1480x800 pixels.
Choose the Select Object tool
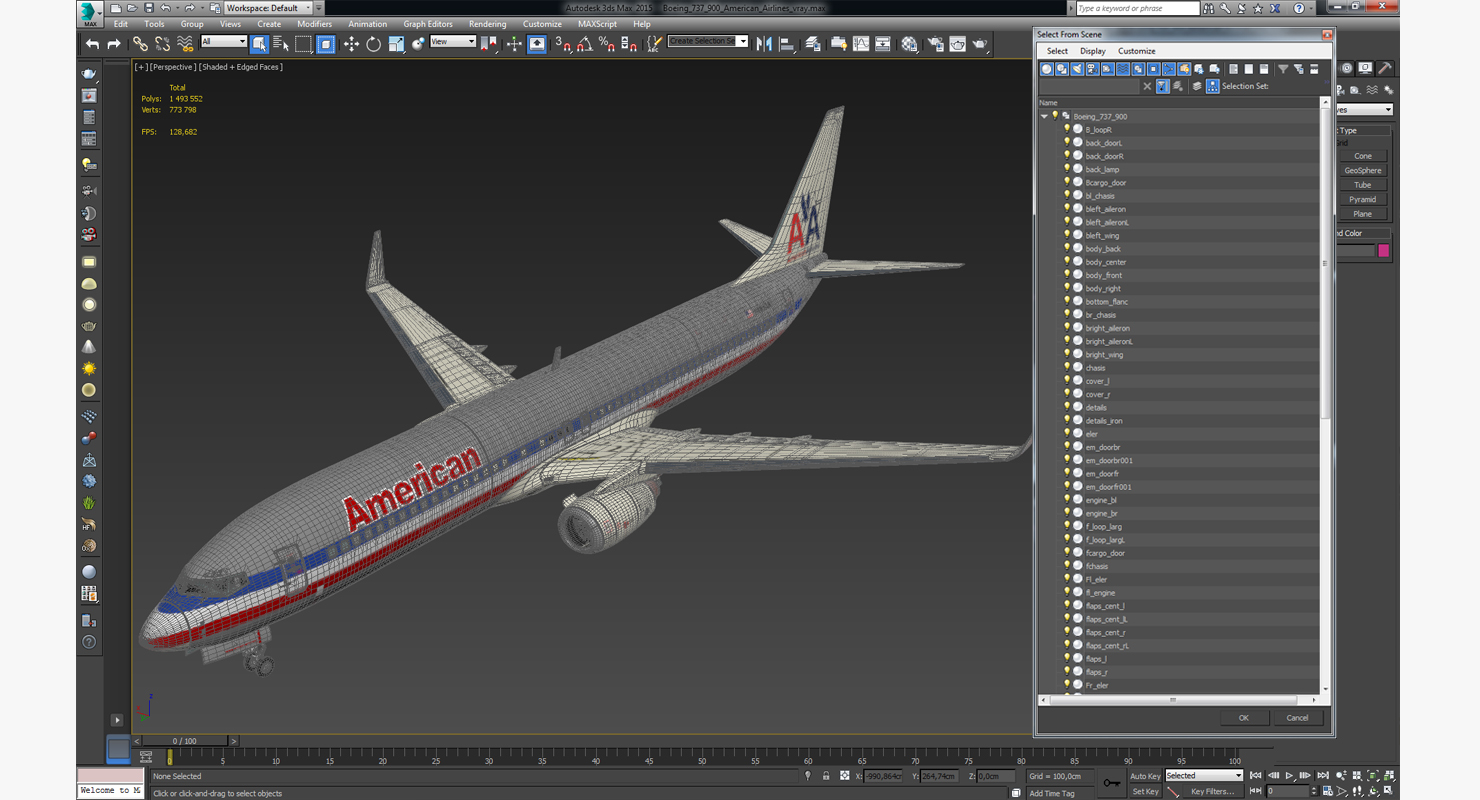tap(259, 44)
